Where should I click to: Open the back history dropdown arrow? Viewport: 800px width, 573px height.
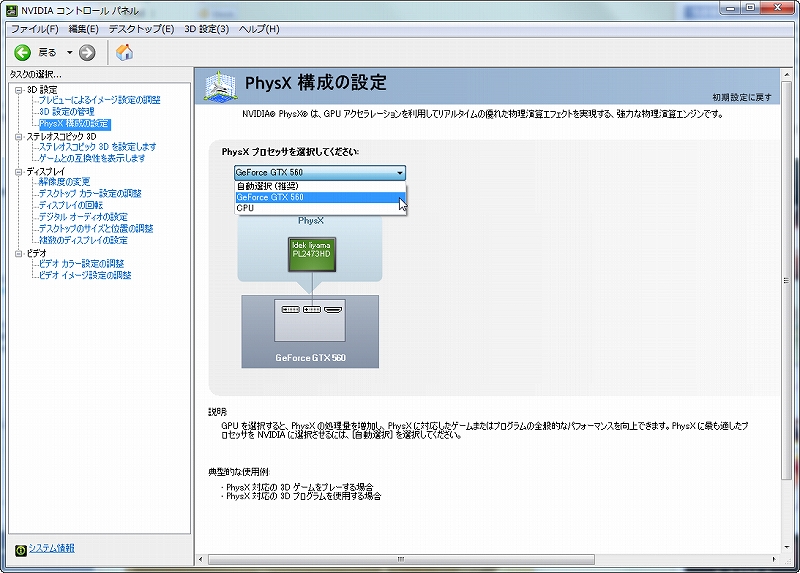tap(69, 53)
